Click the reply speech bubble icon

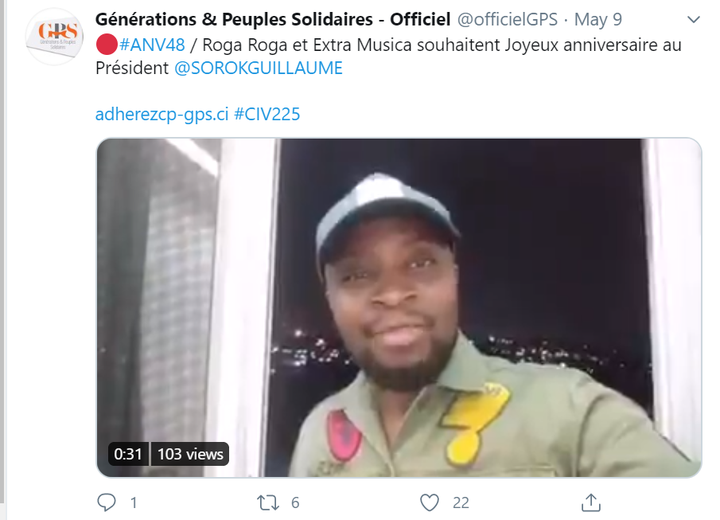(107, 502)
